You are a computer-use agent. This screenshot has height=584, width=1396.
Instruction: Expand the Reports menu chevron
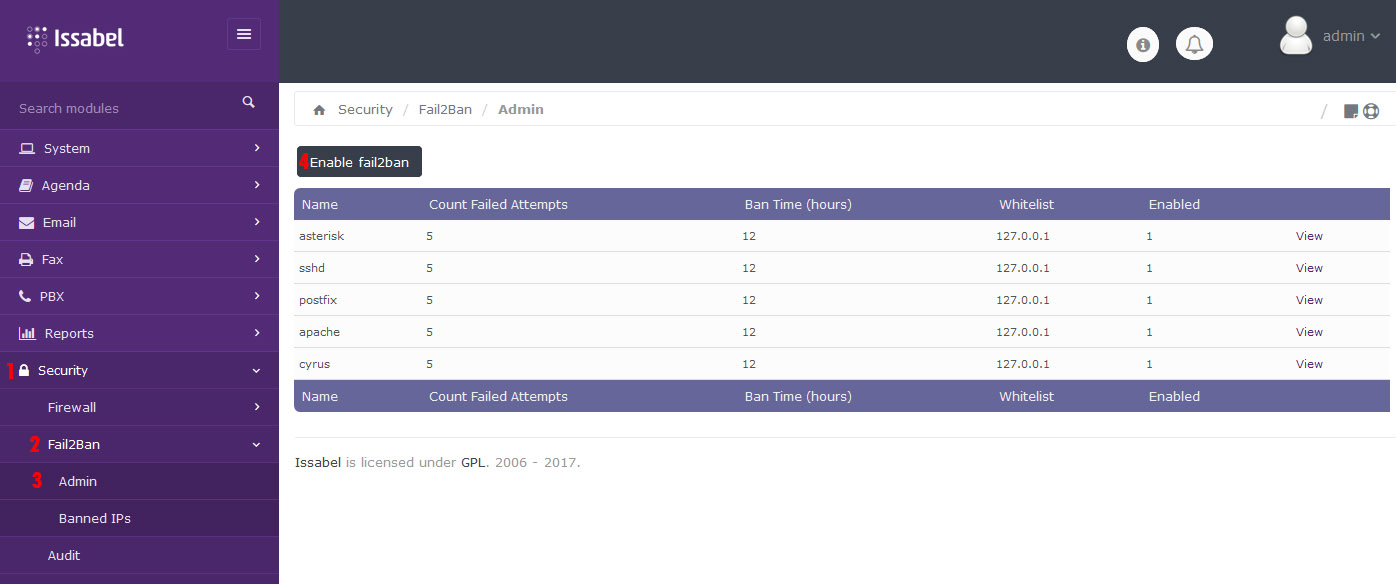[257, 333]
